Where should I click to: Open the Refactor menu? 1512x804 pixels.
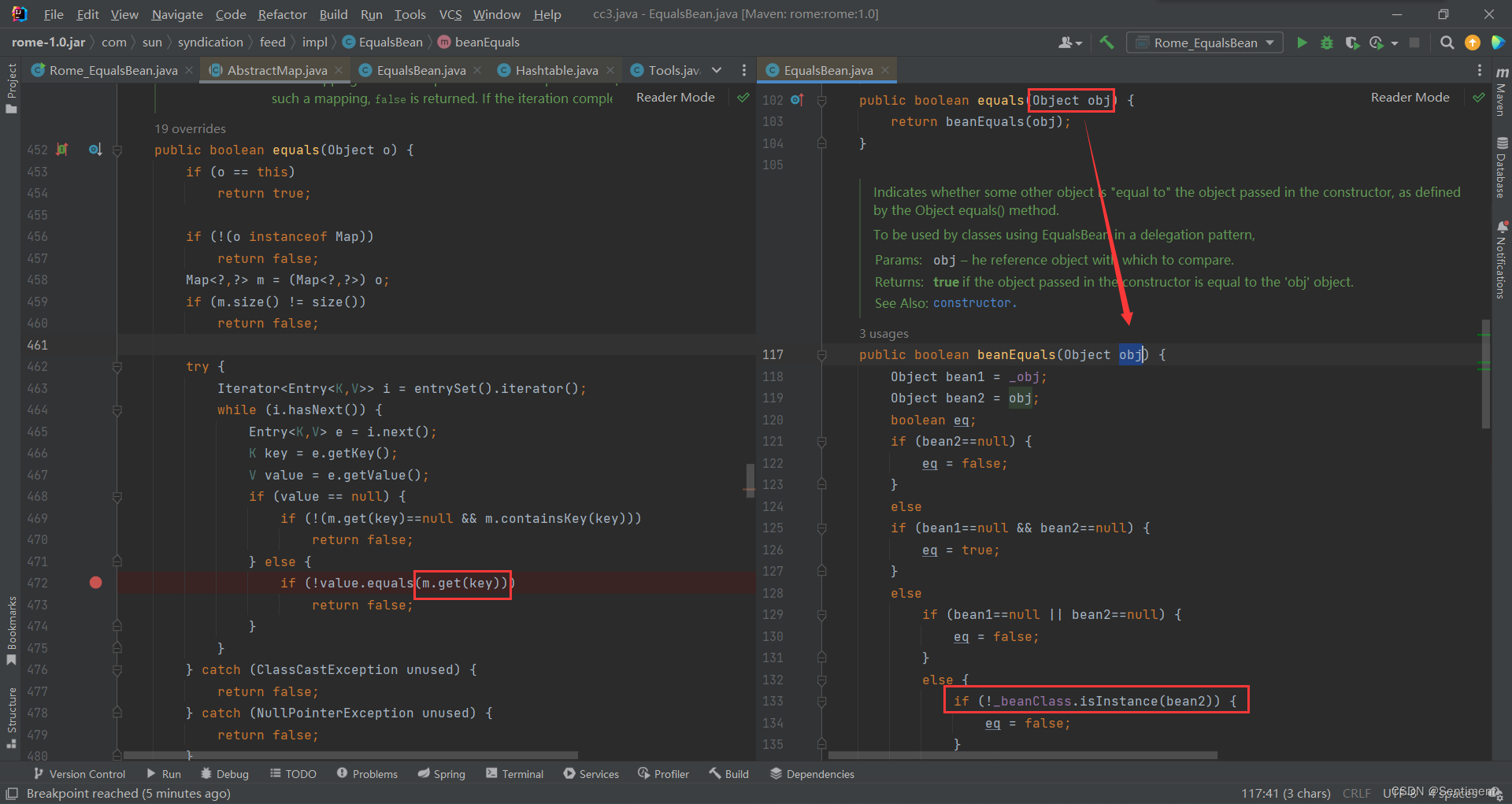(x=282, y=14)
